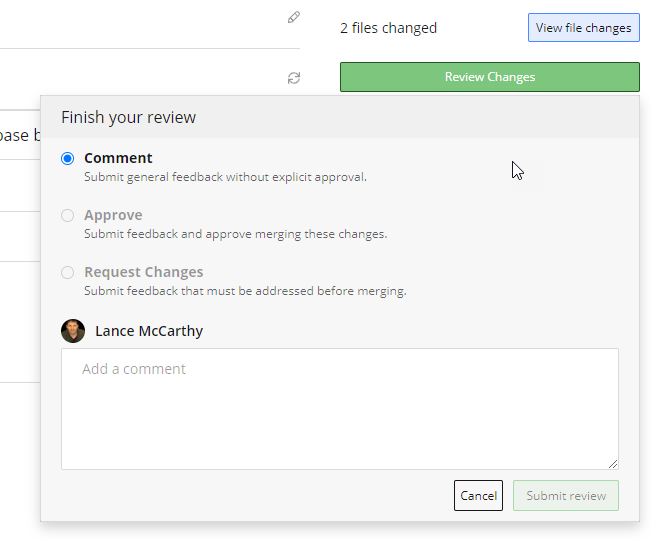Click Lance McCarthy's avatar picture
This screenshot has width=651, height=540.
tap(73, 331)
